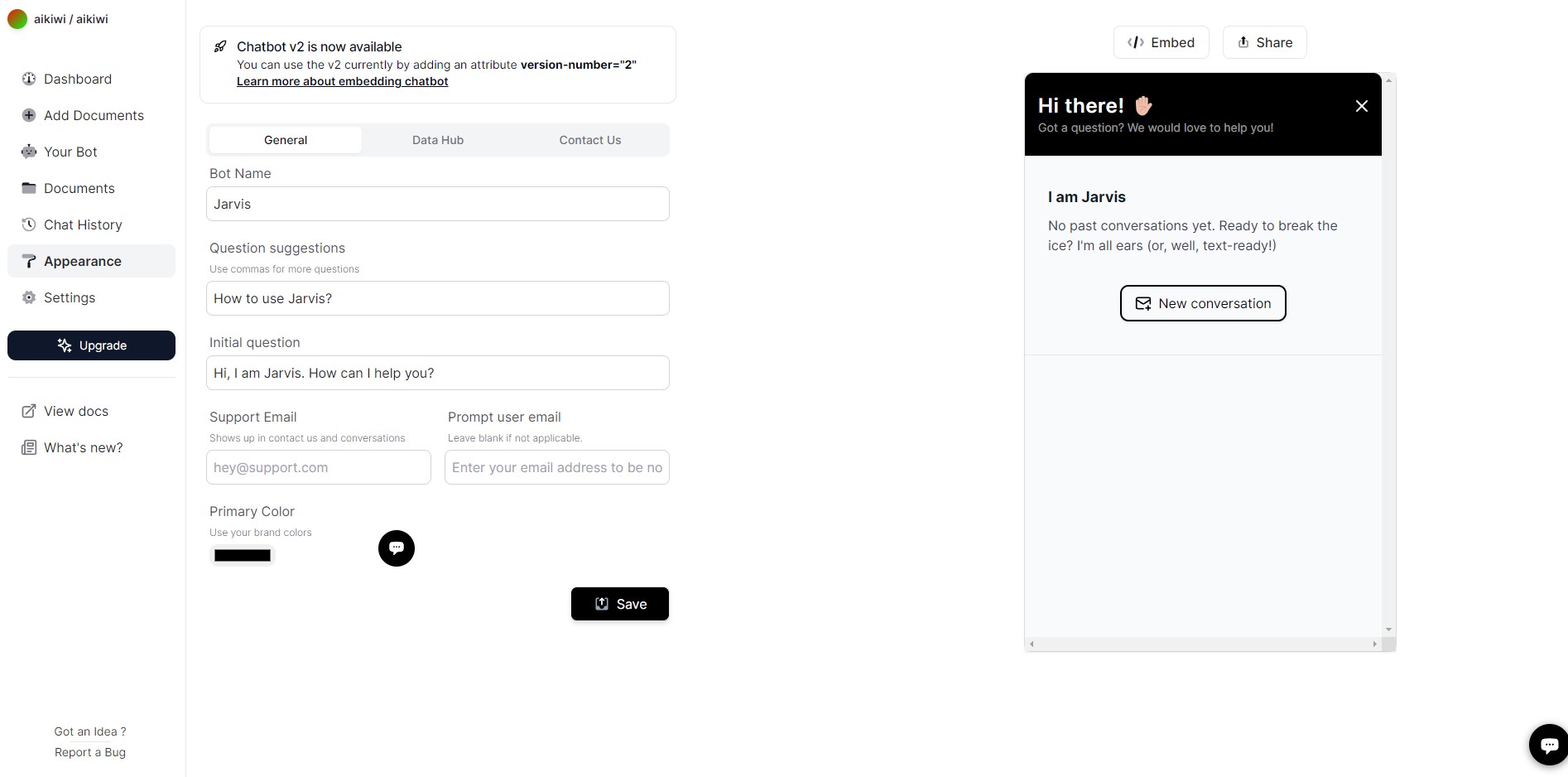This screenshot has width=1568, height=777.
Task: Open the floating chat widget launcher
Action: coord(1548,744)
